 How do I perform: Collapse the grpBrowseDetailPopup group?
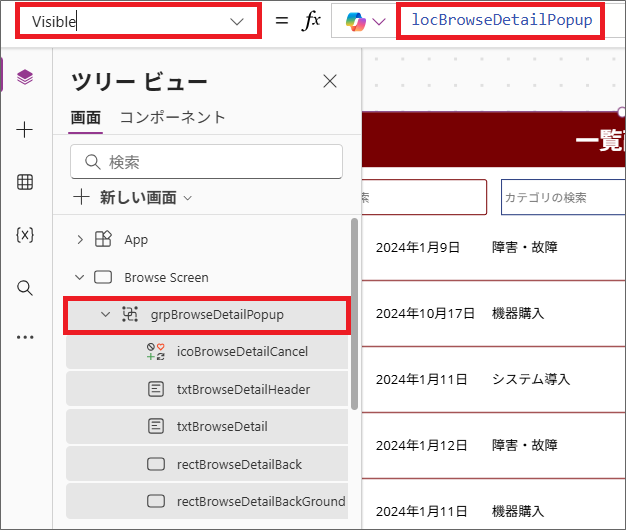coord(105,315)
